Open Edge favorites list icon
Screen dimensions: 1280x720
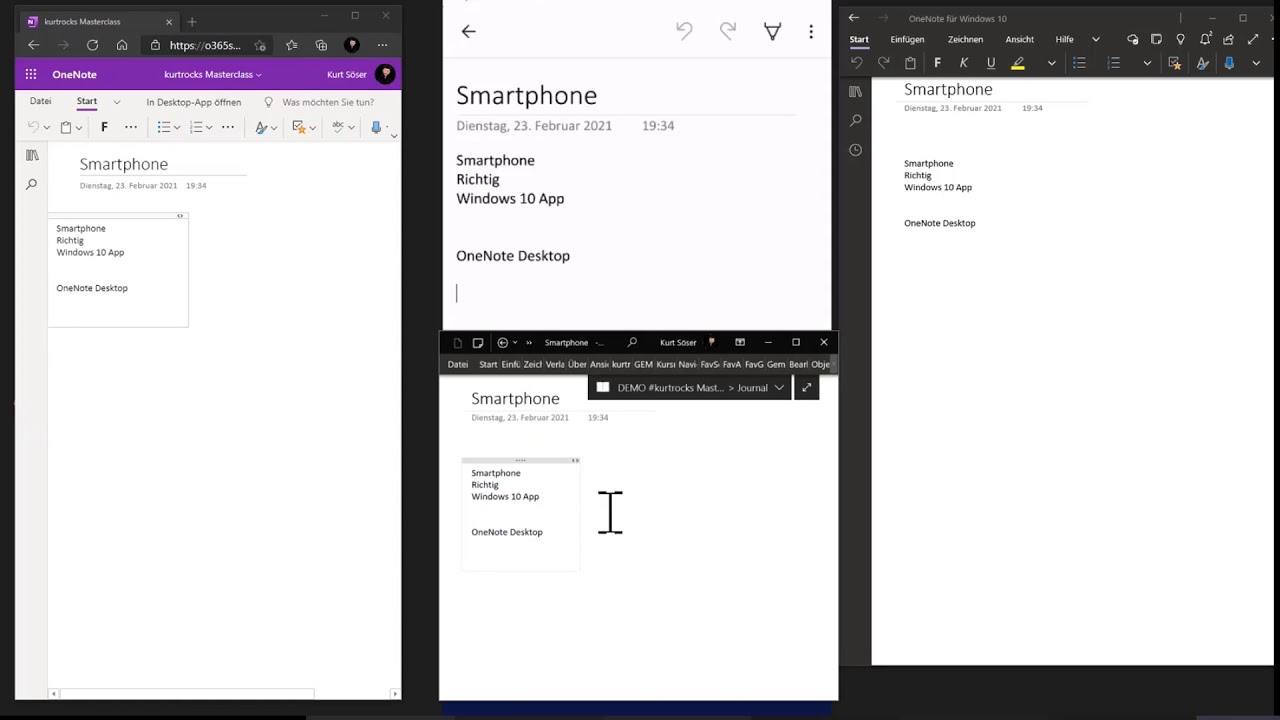291,45
